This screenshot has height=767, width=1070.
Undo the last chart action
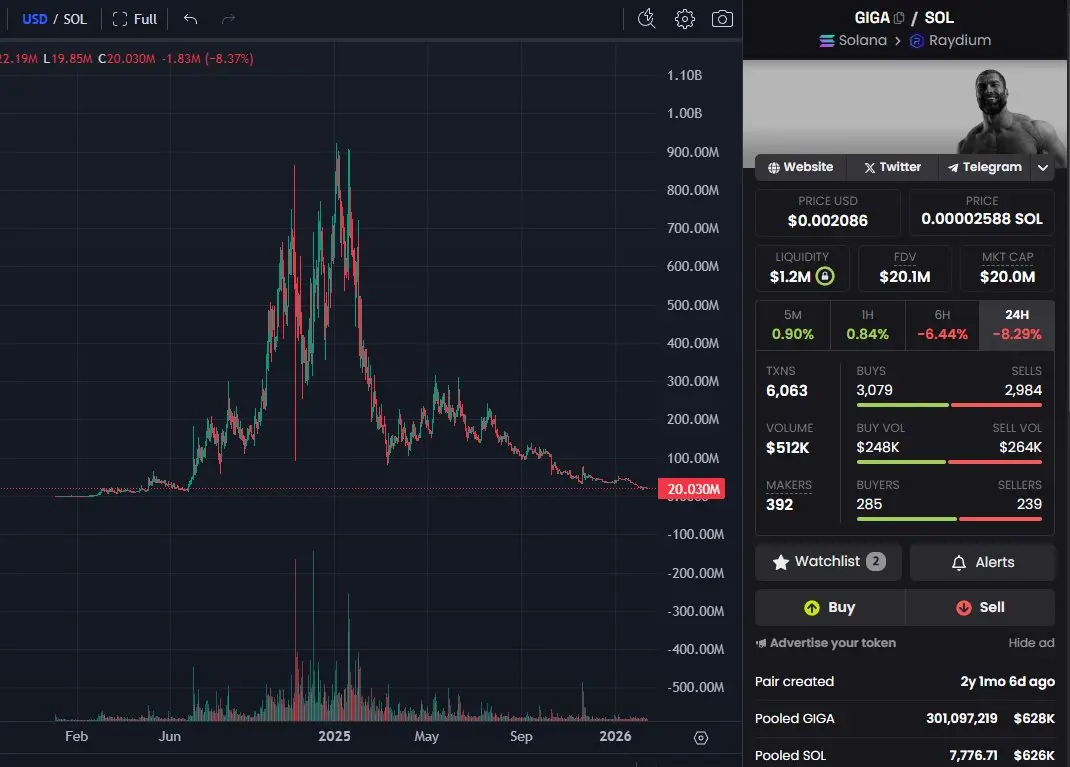190,19
